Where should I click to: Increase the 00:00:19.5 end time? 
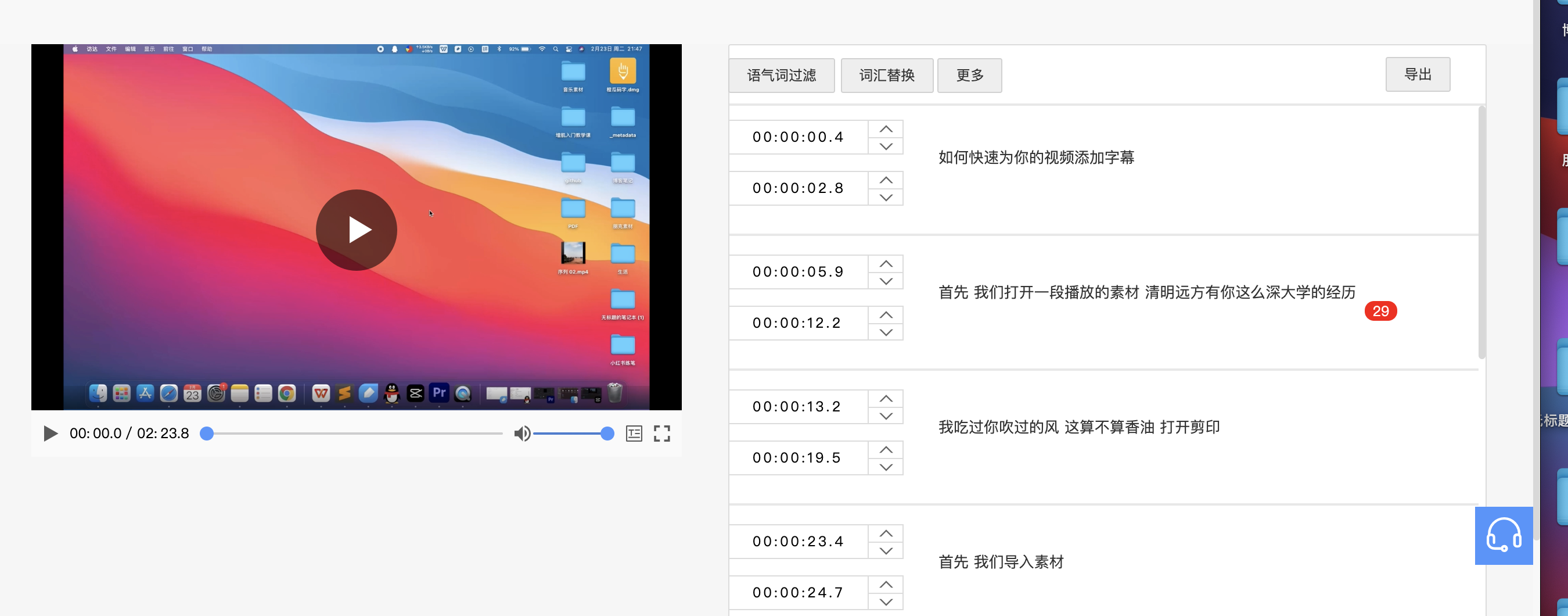(886, 449)
